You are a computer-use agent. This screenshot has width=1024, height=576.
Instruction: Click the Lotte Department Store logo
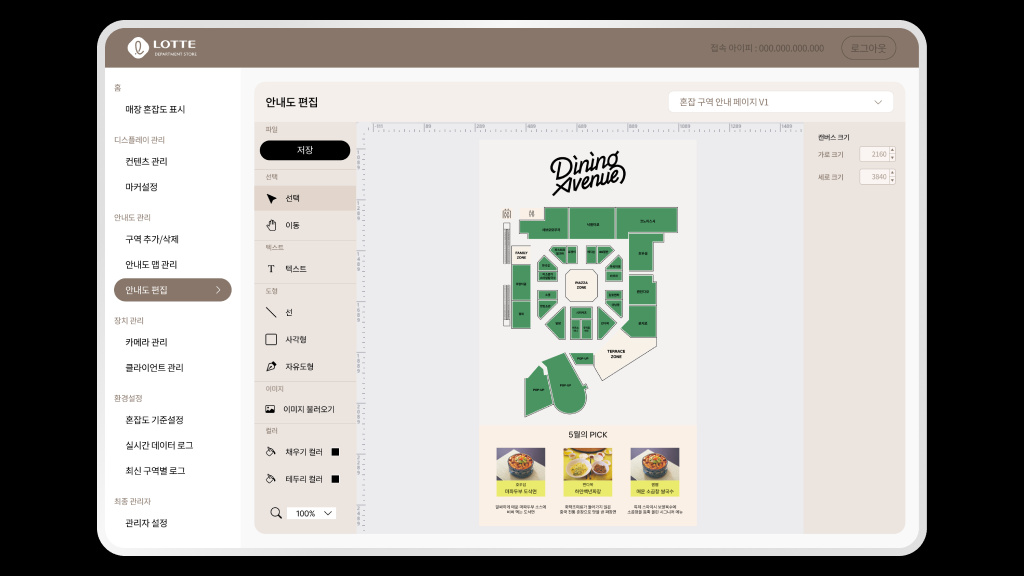162,48
